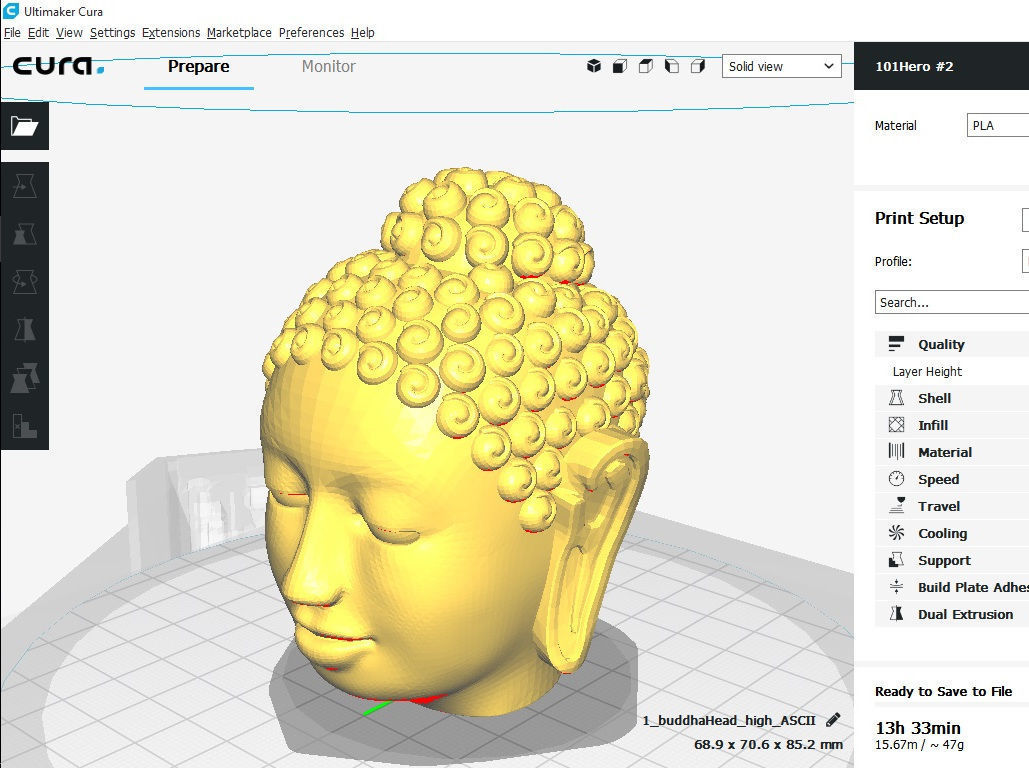Select the Per Model Settings tool
This screenshot has height=768, width=1029.
(24, 378)
